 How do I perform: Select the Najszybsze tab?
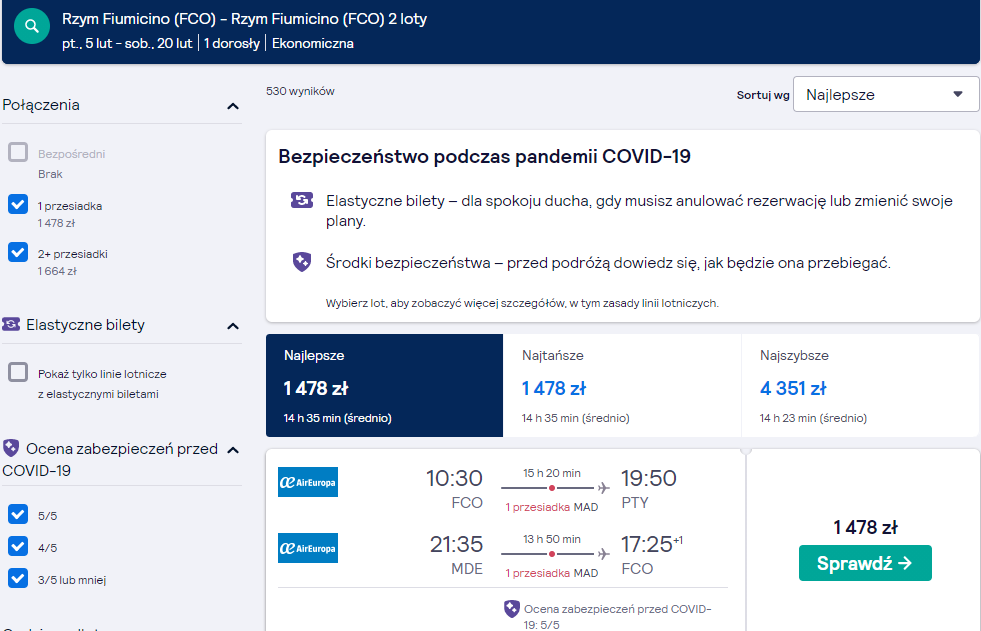860,385
